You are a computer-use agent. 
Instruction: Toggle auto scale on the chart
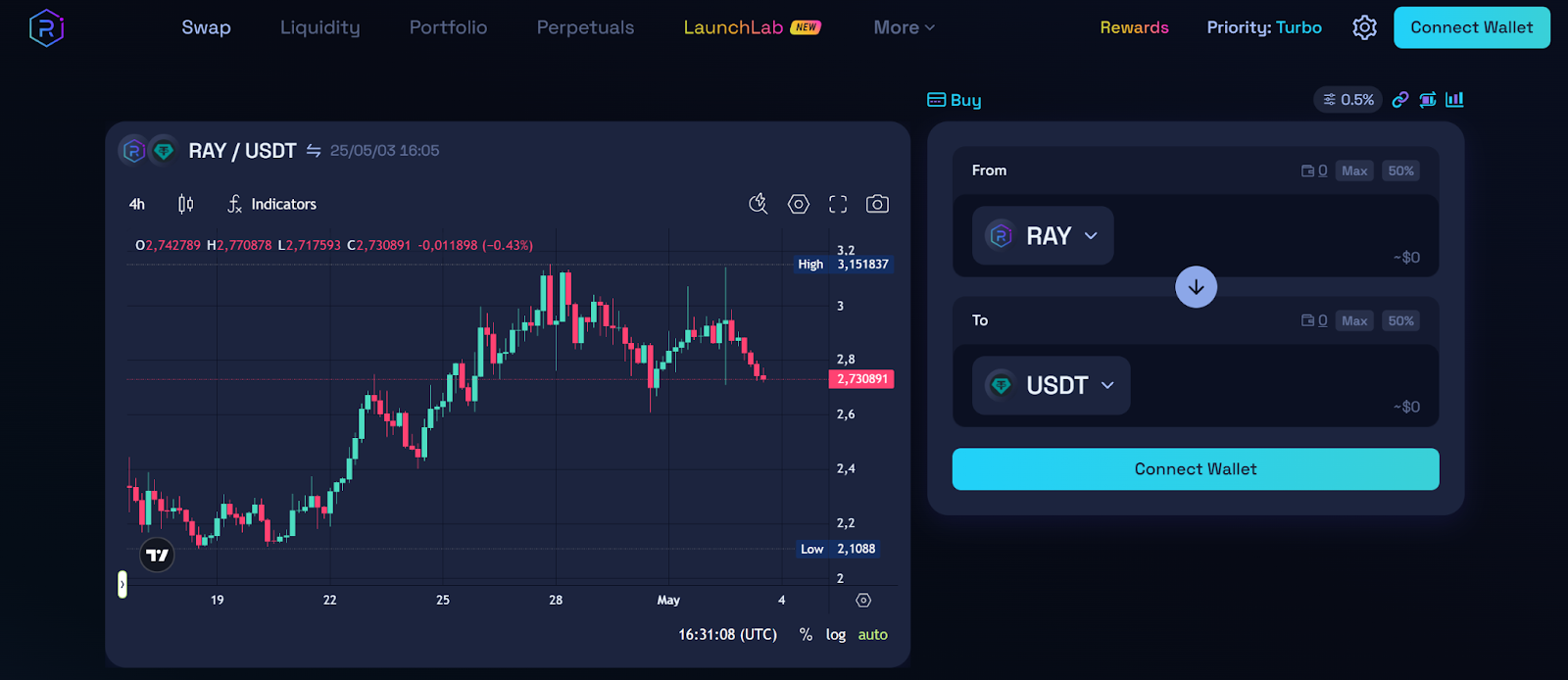[x=872, y=634]
